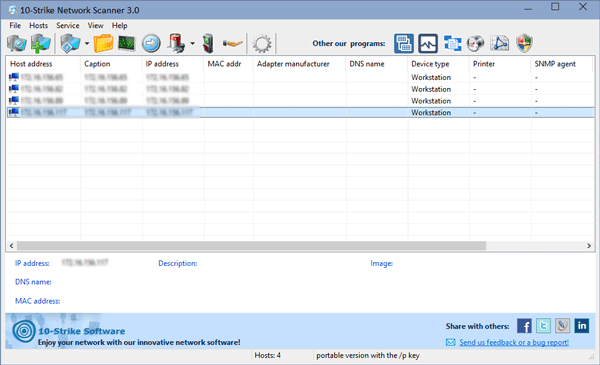Click the IP address label in details pane
The width and height of the screenshot is (600, 365).
click(32, 263)
